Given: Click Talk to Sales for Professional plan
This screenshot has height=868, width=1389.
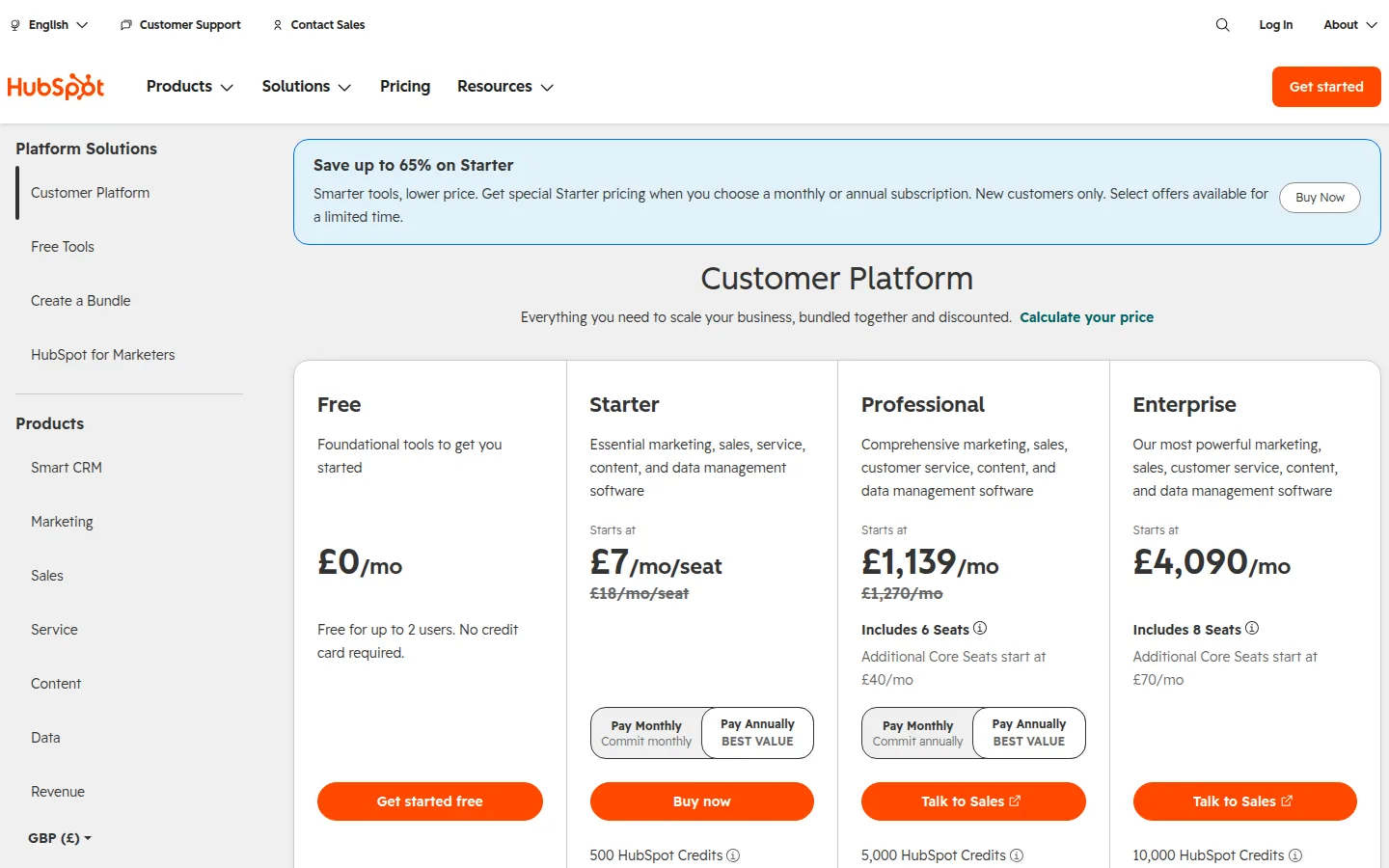Looking at the screenshot, I should pos(973,801).
